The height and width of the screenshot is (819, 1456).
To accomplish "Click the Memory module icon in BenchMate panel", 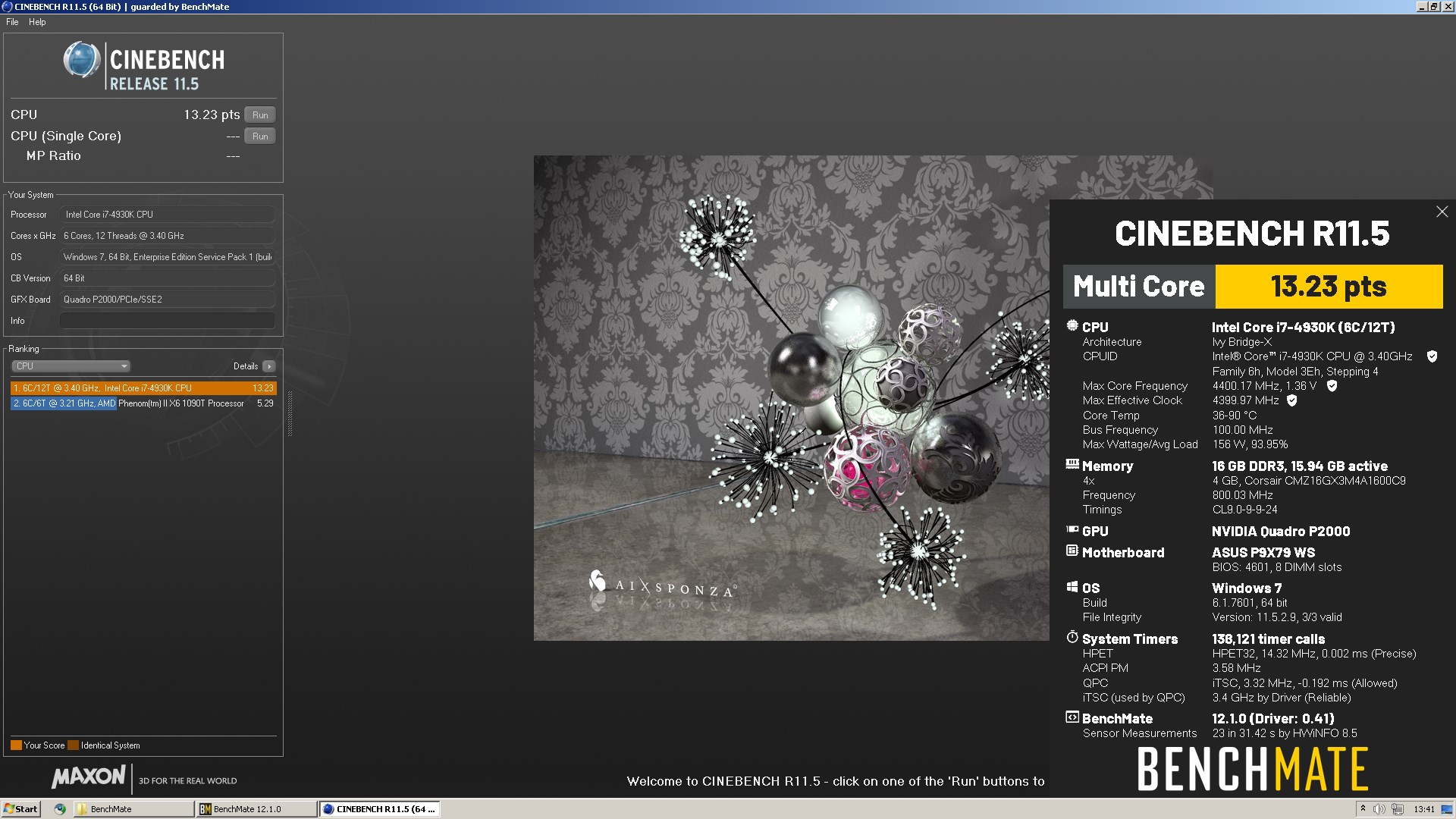I will (1072, 464).
